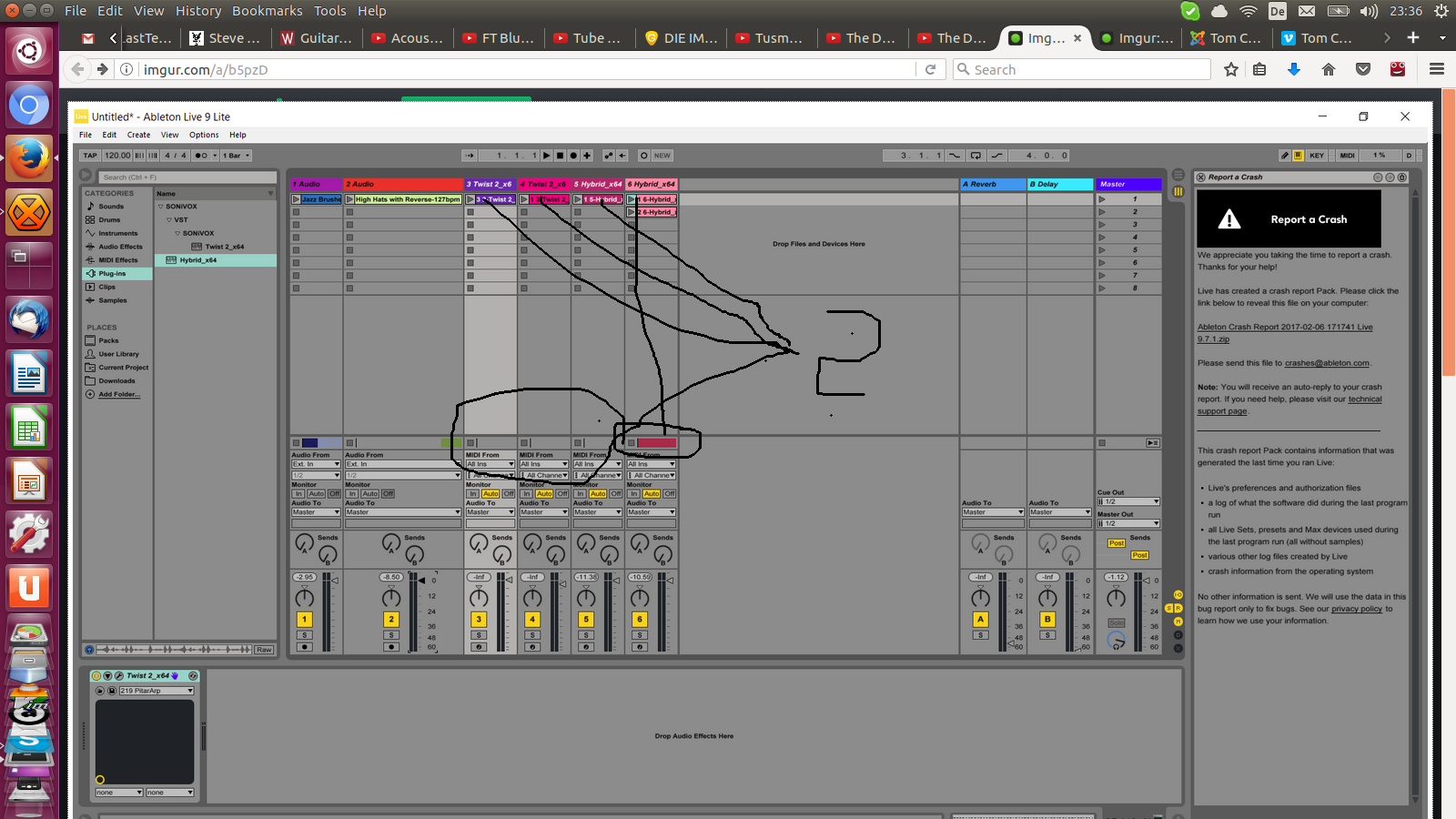Screen dimensions: 1456x819
Task: Launch Master scene 3
Action: pos(1103,225)
